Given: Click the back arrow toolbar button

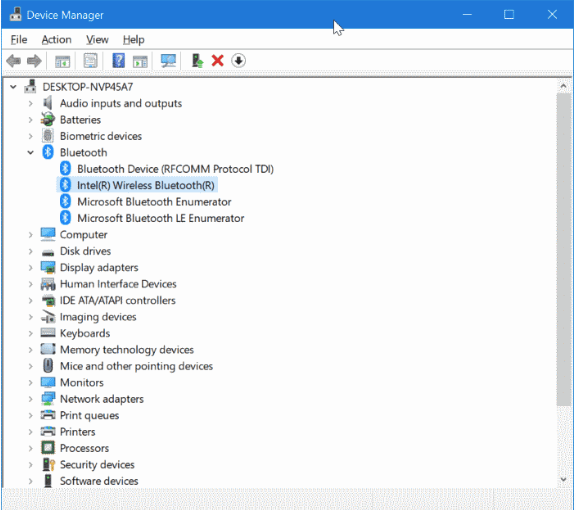Looking at the screenshot, I should click(x=14, y=61).
